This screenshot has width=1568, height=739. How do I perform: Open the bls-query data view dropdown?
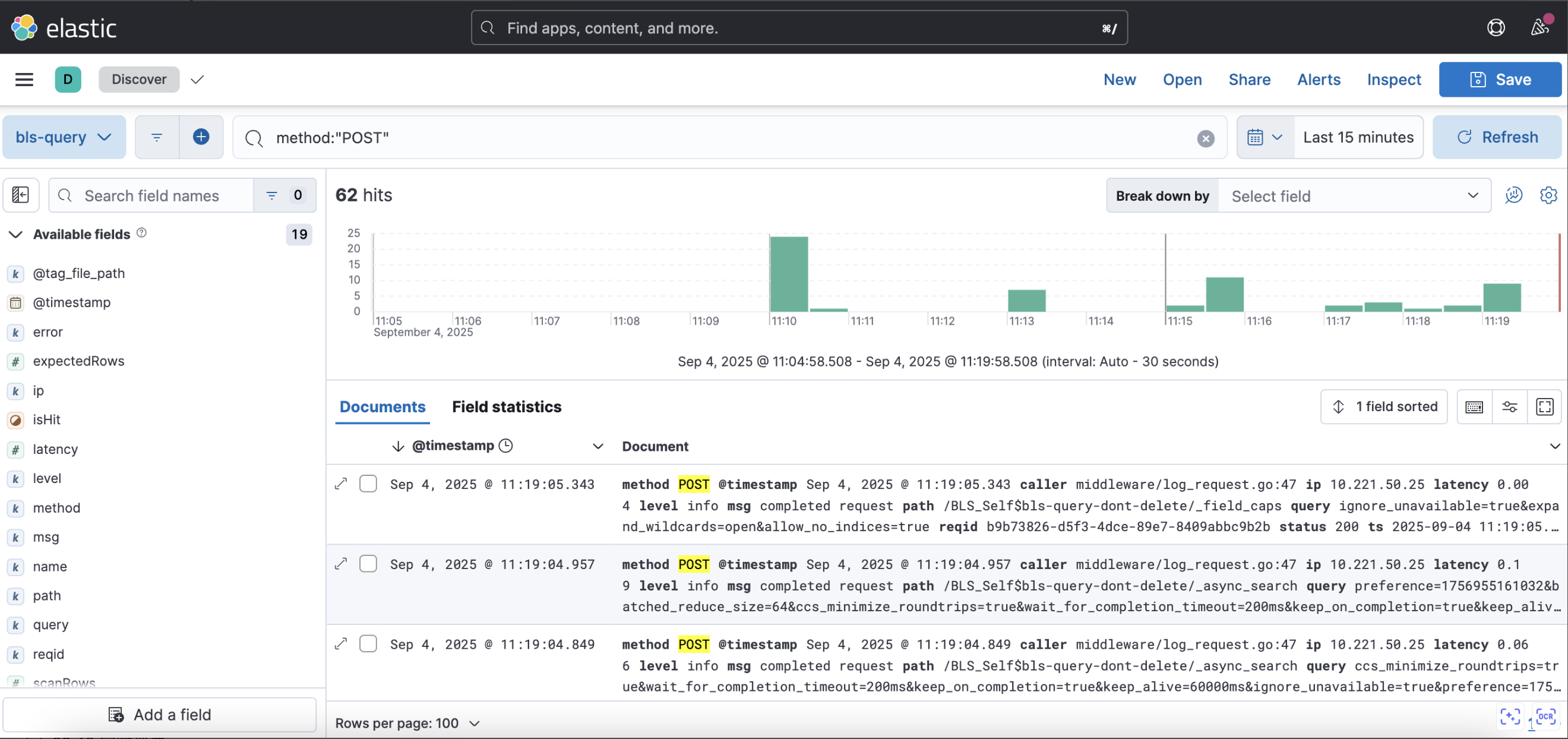tap(64, 137)
